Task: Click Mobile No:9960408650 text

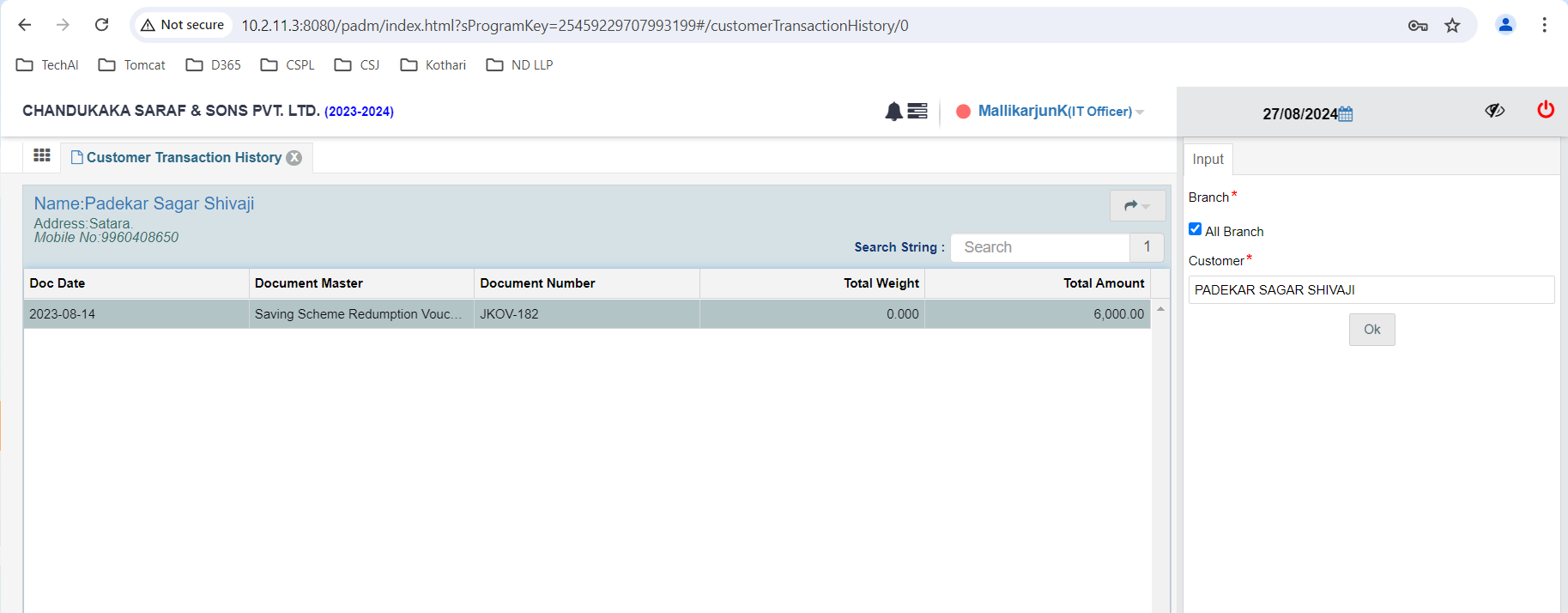Action: [x=106, y=238]
